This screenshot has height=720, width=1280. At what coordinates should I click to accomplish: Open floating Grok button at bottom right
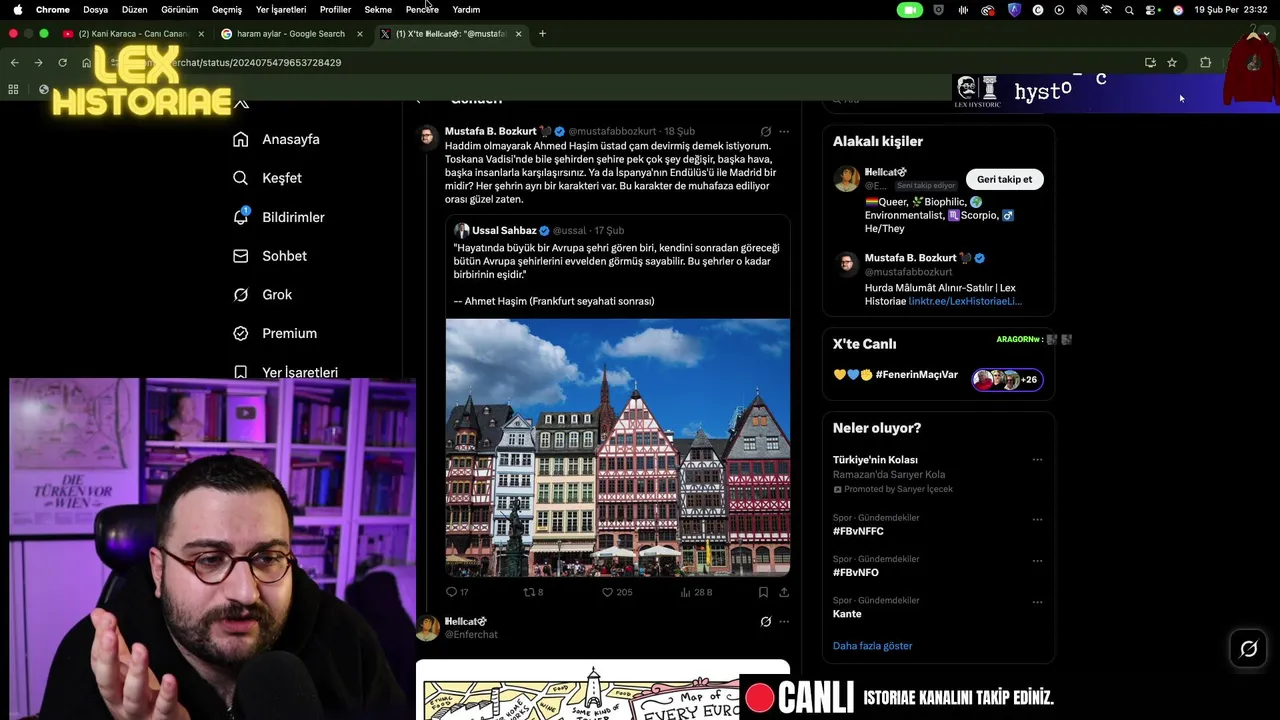1248,649
